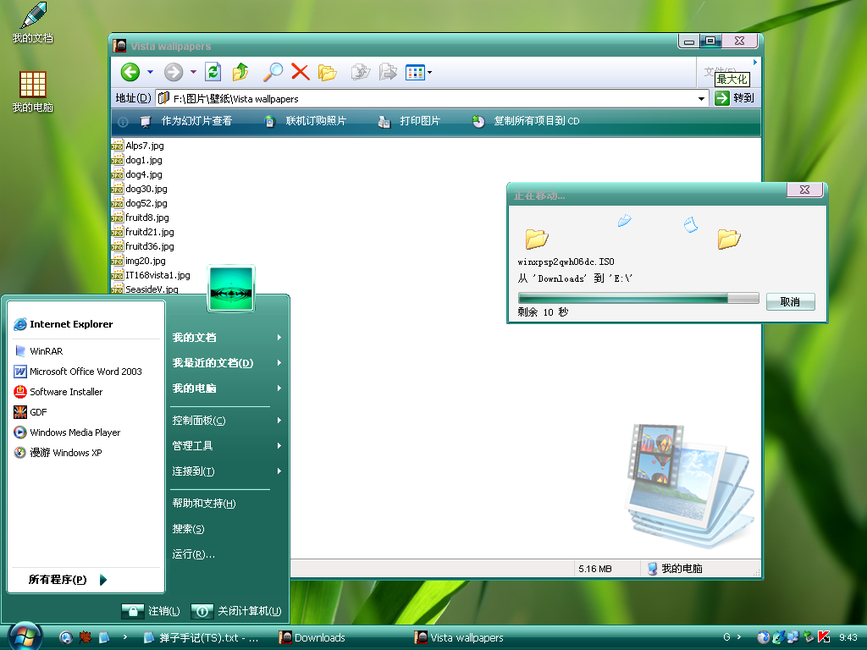Select file dog1.jpg

[137, 160]
